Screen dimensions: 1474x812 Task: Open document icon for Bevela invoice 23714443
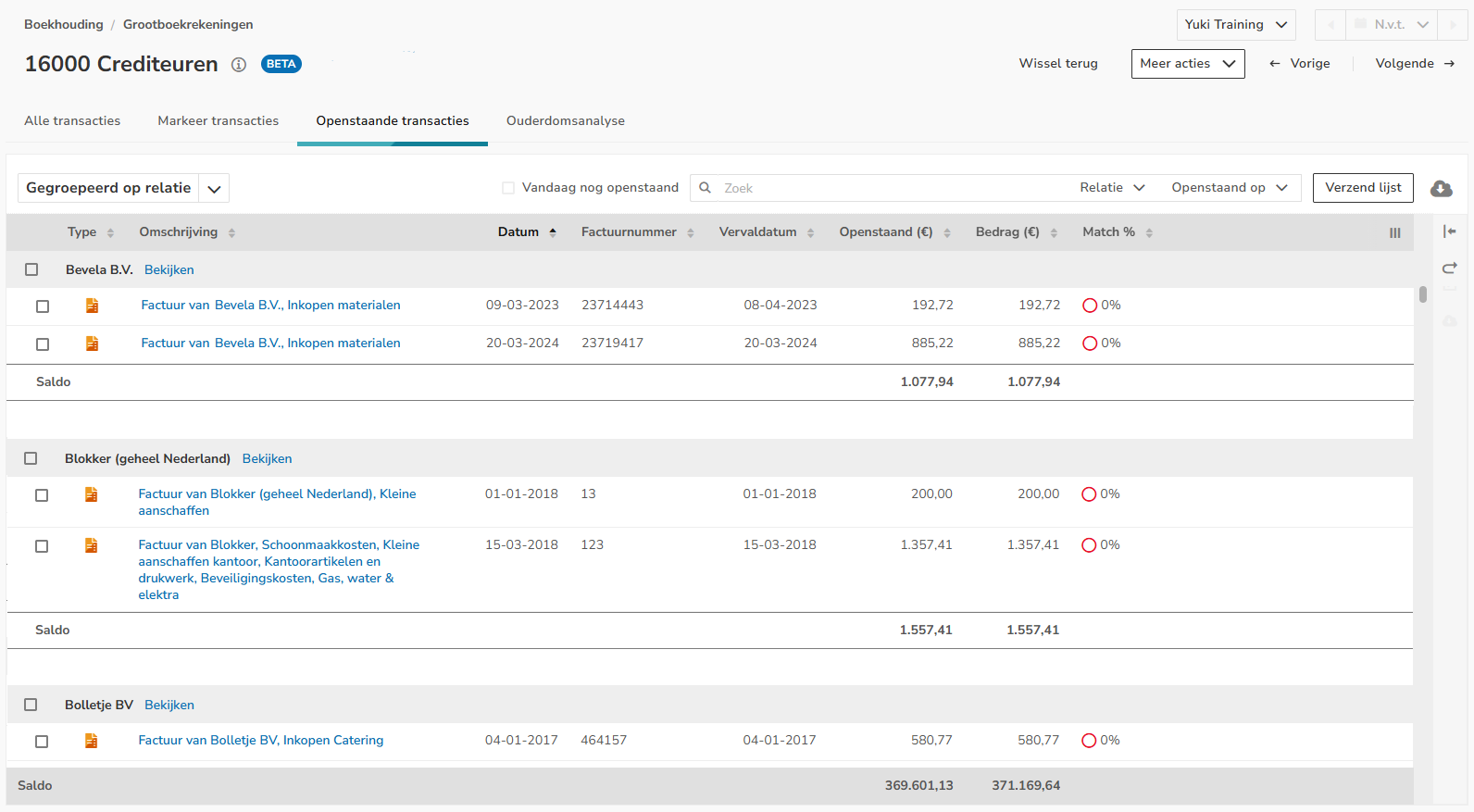[92, 306]
